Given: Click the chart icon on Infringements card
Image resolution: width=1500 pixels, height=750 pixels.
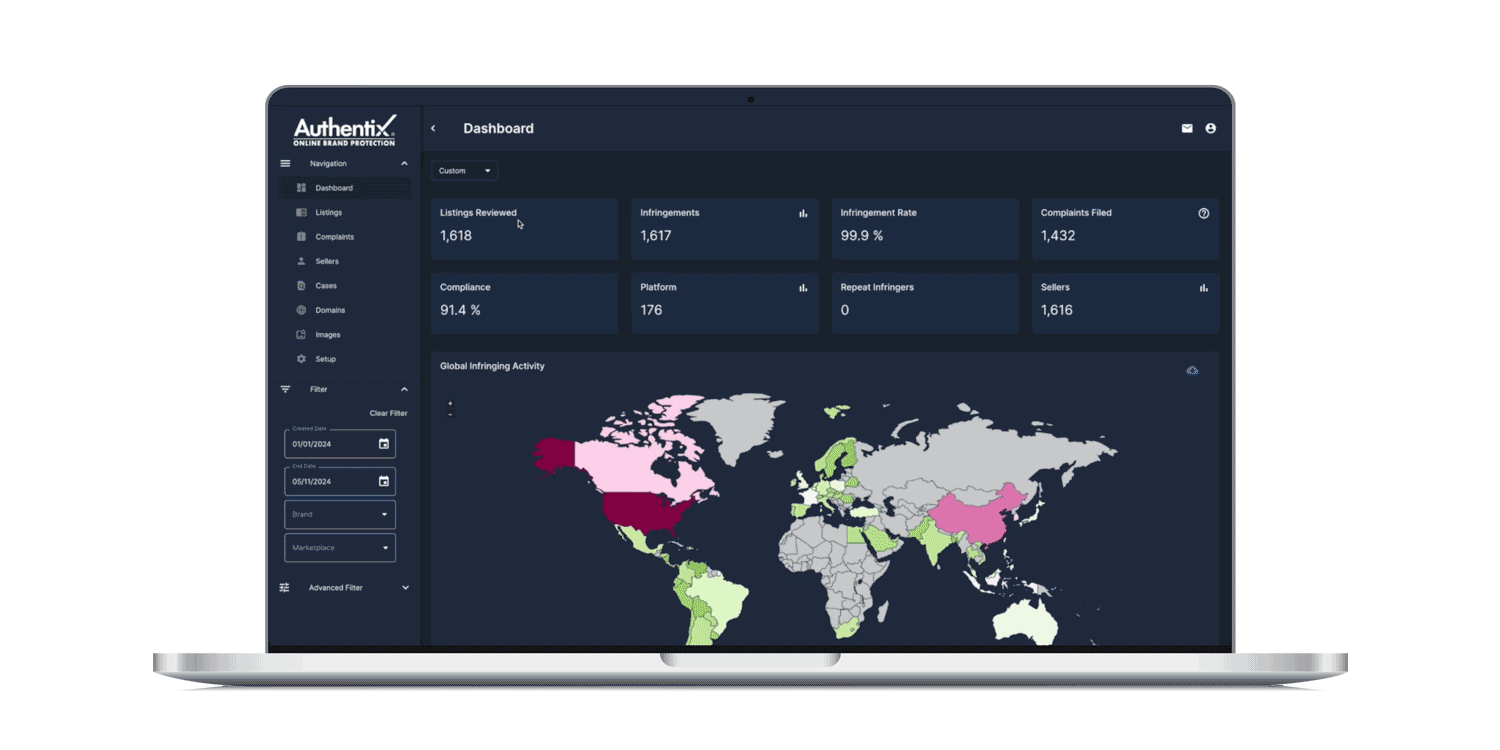Looking at the screenshot, I should [x=803, y=213].
